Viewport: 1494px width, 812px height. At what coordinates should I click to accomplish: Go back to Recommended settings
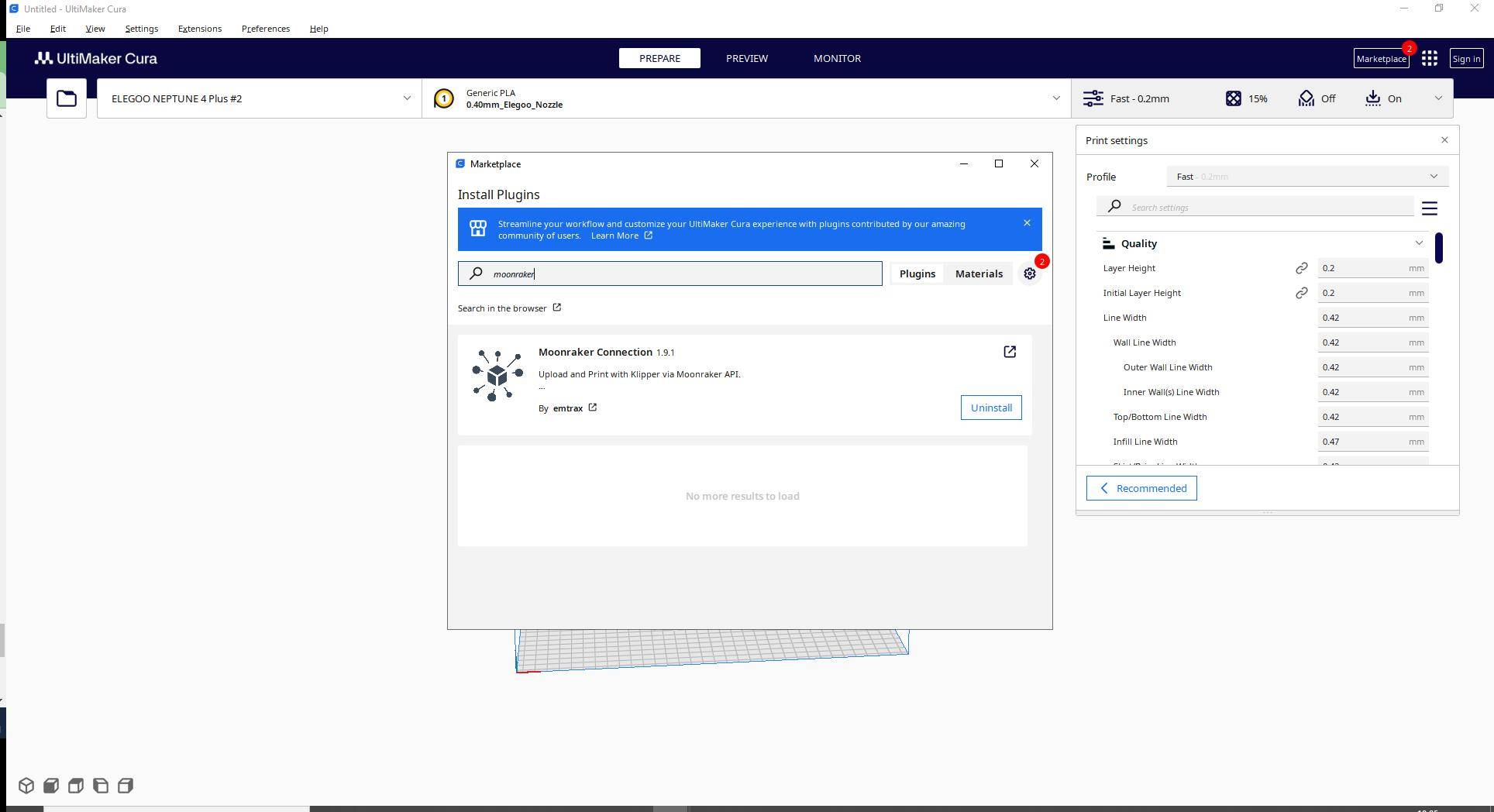tap(1141, 488)
